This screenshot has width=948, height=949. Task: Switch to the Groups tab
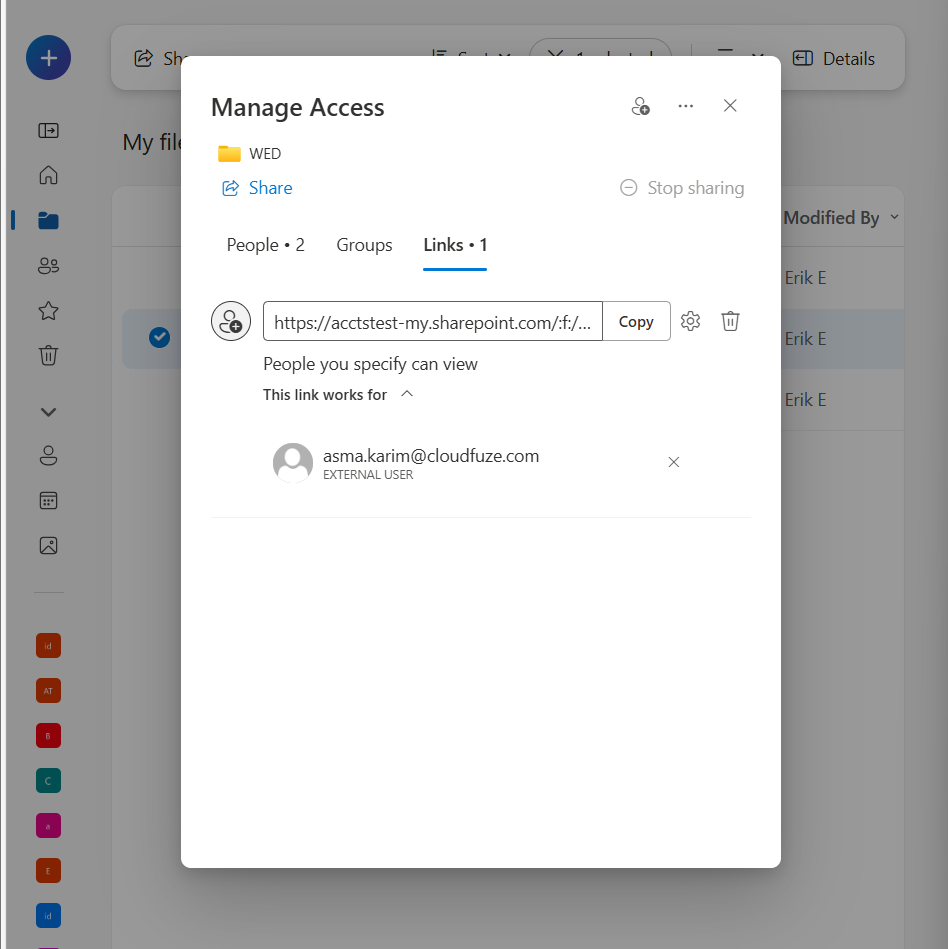coord(364,244)
